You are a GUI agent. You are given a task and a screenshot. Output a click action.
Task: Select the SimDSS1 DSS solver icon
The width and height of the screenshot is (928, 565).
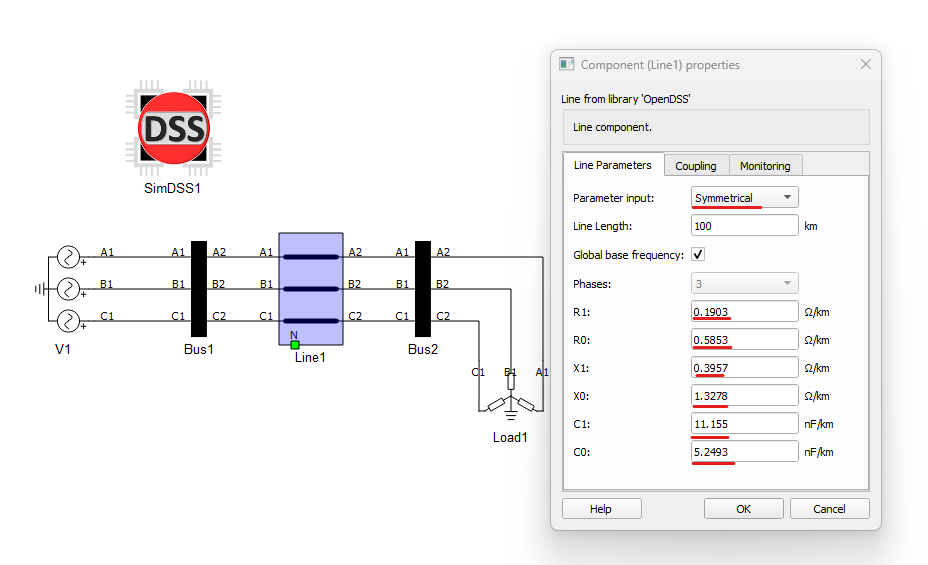(x=173, y=128)
